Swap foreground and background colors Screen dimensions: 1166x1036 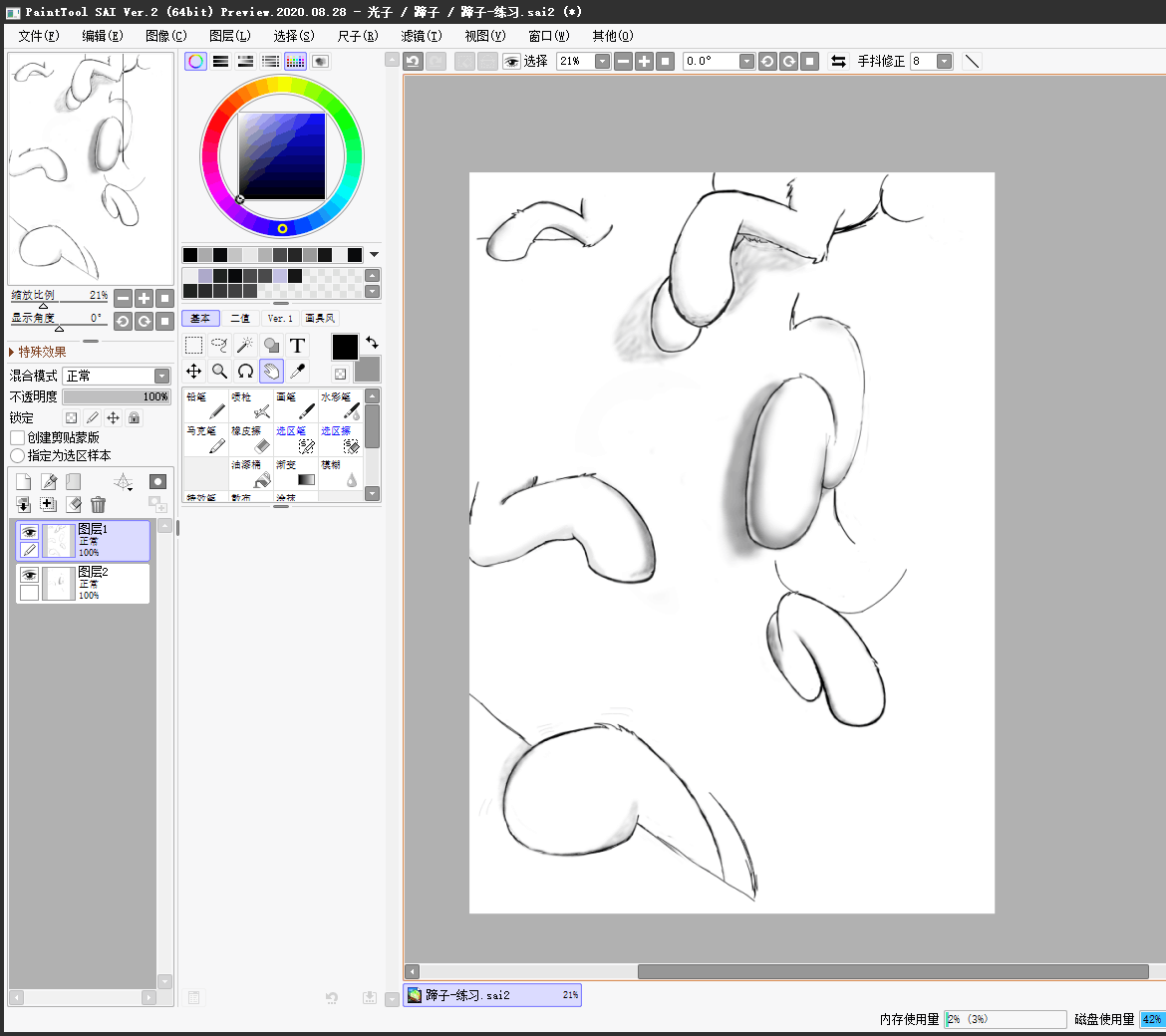(x=372, y=342)
